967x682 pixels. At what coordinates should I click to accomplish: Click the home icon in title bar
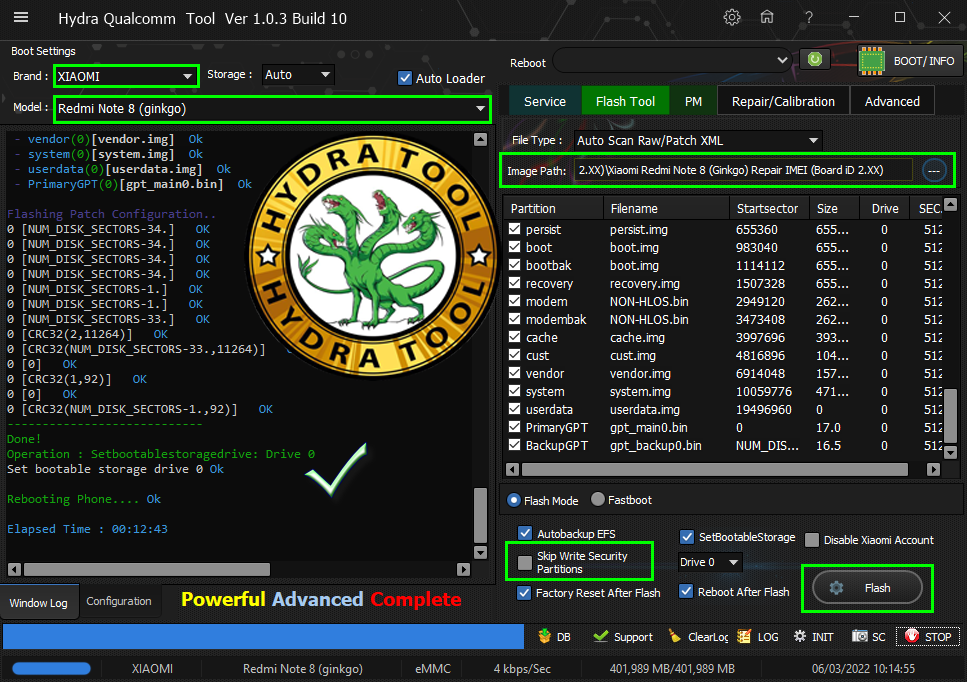[767, 17]
